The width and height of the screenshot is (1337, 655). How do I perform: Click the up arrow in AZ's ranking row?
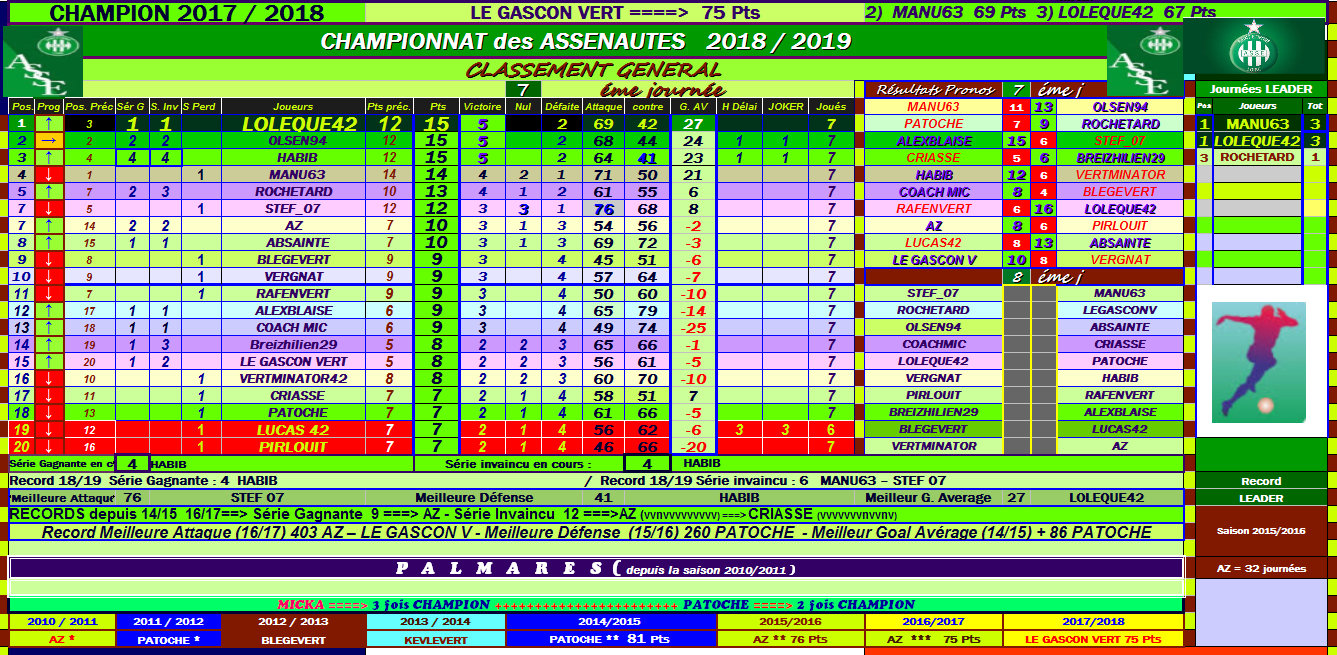(50, 226)
